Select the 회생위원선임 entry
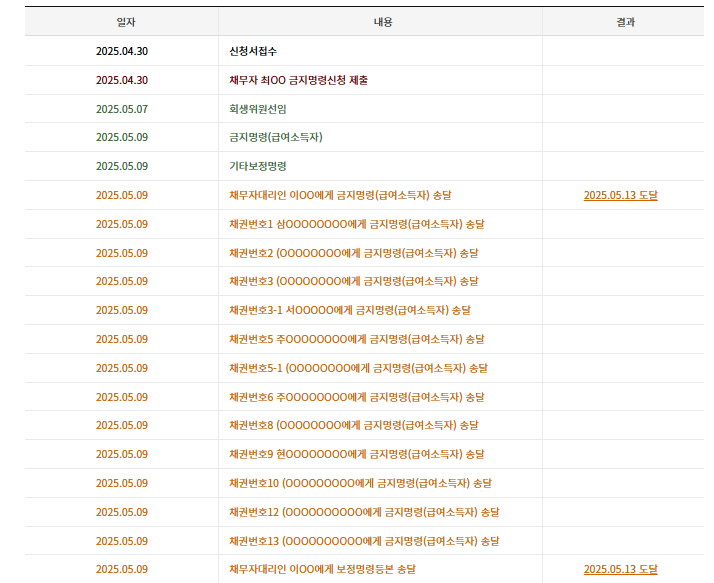Image resolution: width=714 pixels, height=583 pixels. 258,109
